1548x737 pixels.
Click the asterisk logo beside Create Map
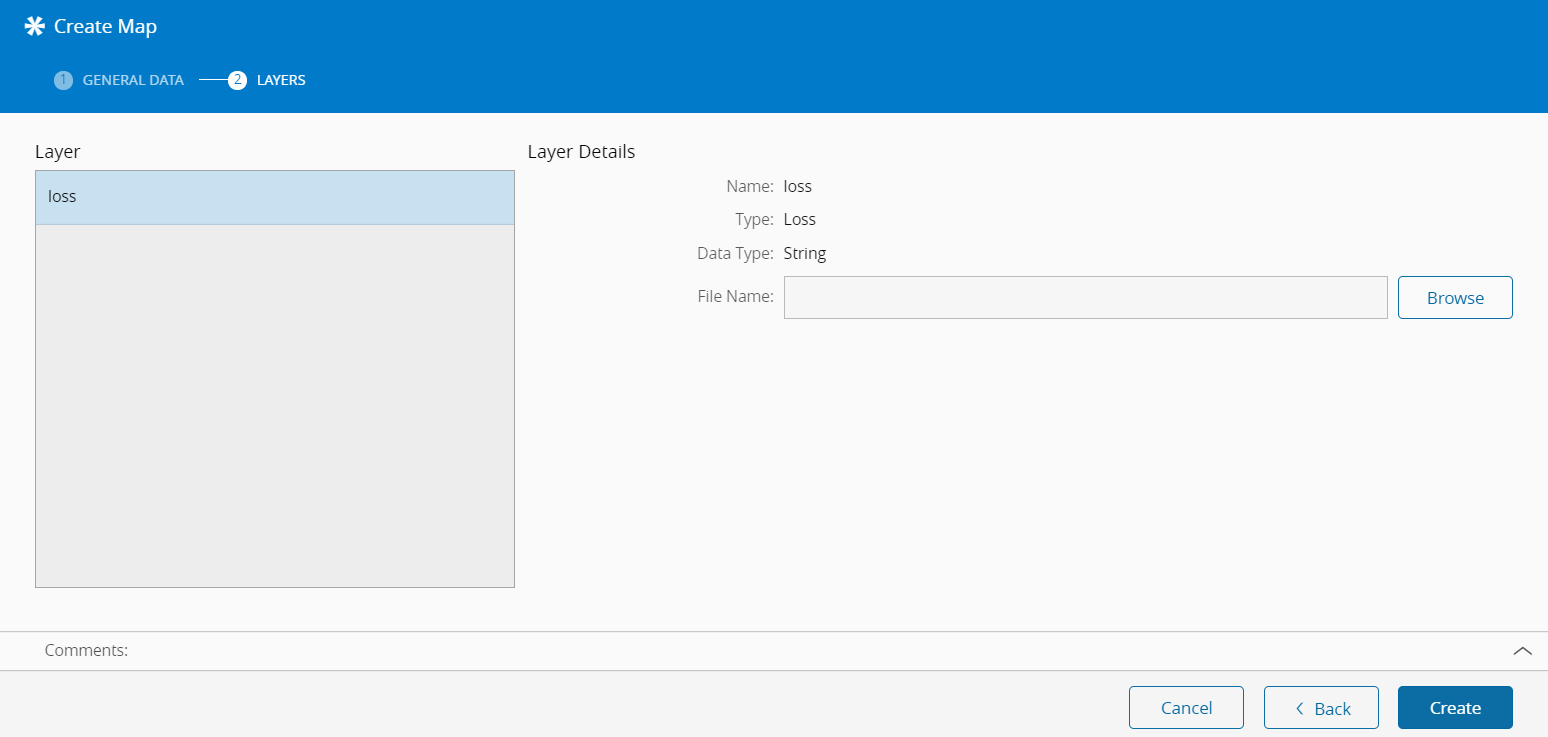coord(35,27)
